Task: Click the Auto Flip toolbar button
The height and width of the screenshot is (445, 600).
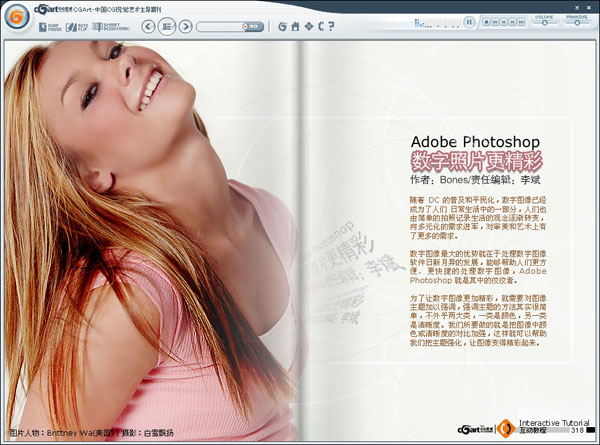Action: tap(77, 27)
